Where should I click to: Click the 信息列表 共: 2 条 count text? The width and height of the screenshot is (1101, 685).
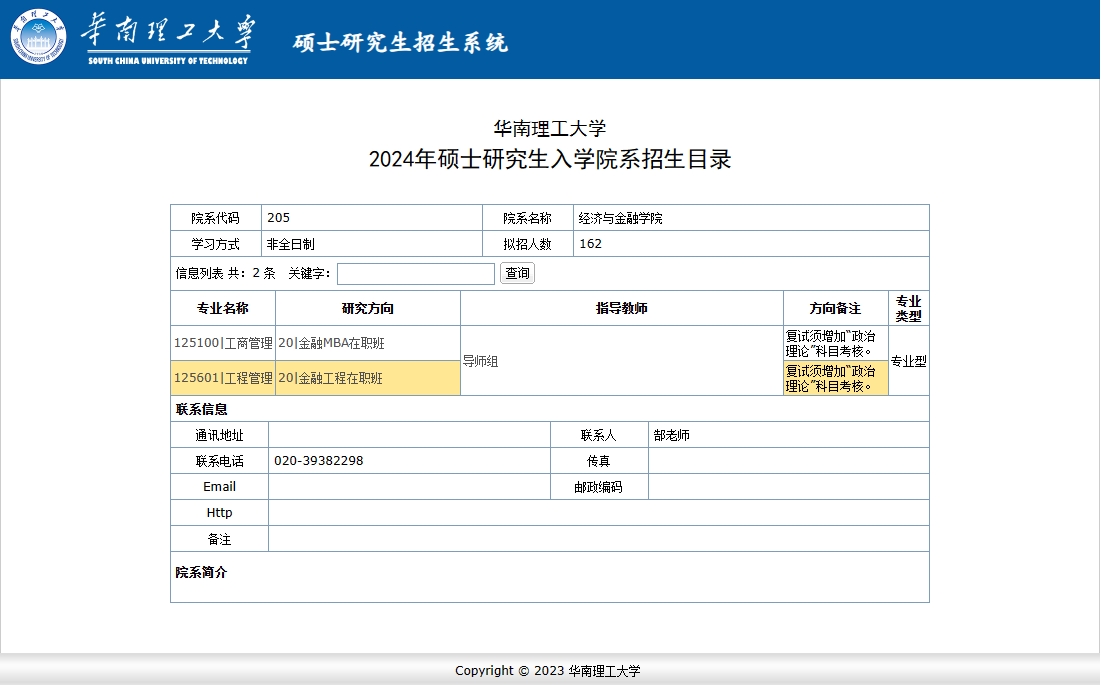tap(225, 273)
